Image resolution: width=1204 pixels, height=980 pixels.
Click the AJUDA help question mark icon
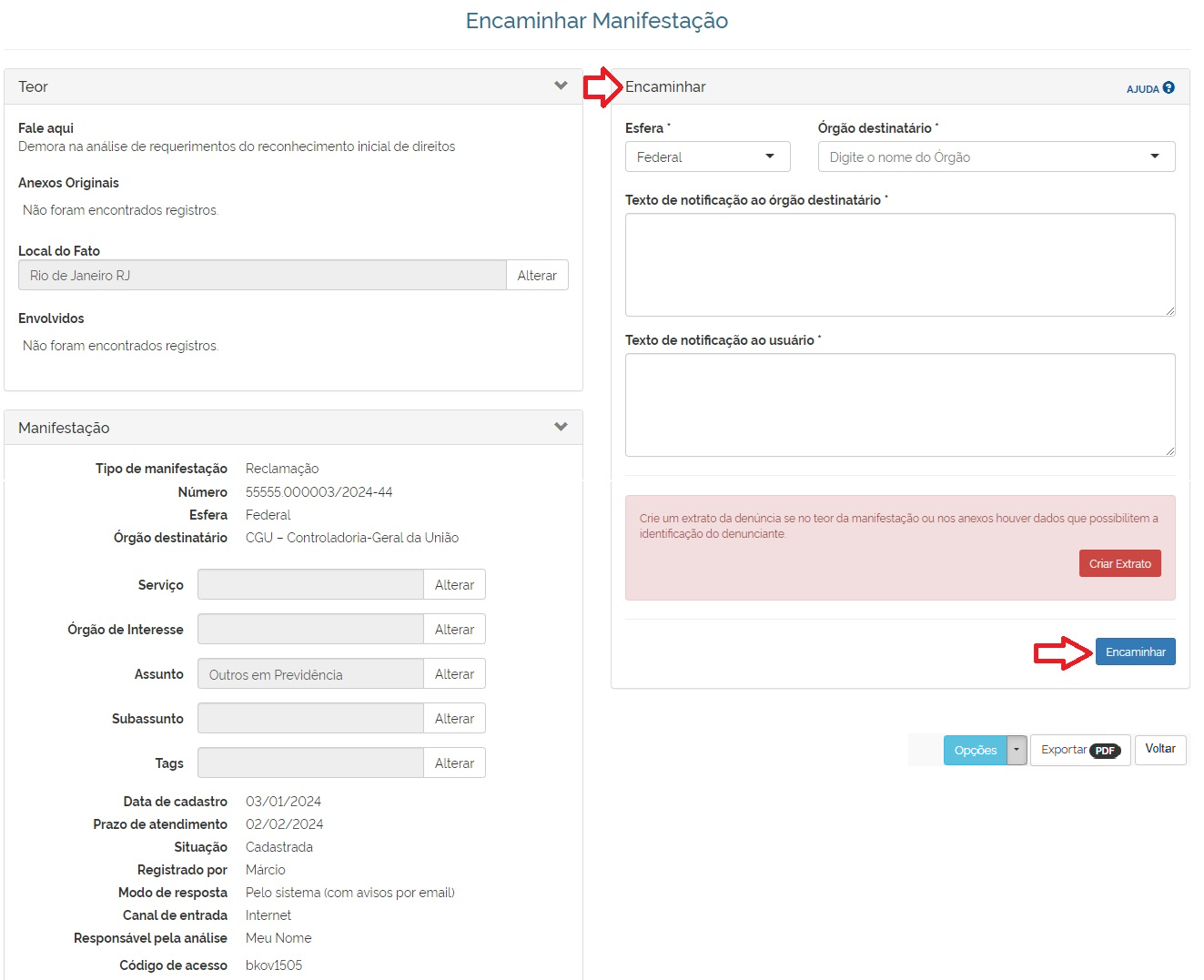[1169, 87]
